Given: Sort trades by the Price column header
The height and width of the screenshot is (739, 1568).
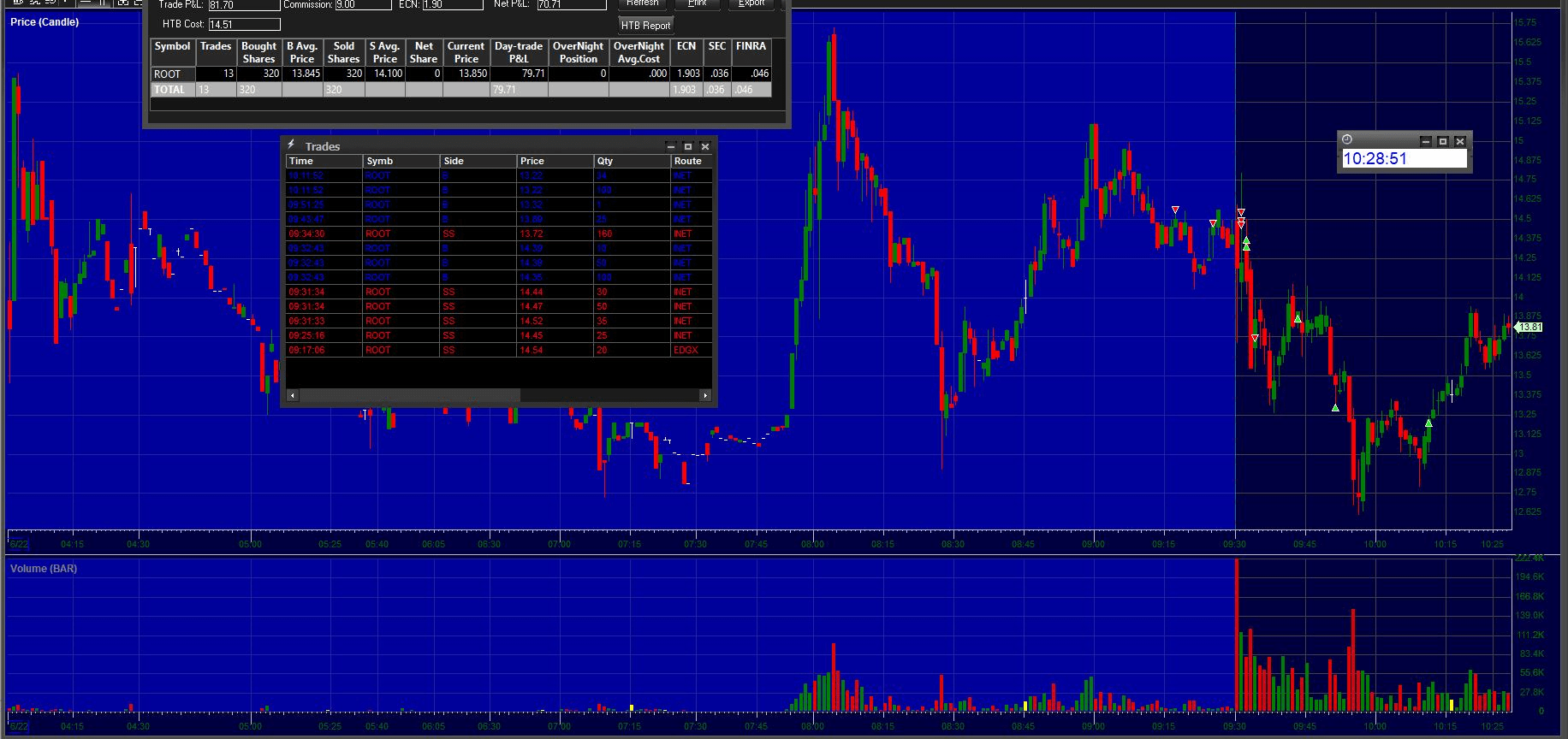Looking at the screenshot, I should pyautogui.click(x=554, y=161).
